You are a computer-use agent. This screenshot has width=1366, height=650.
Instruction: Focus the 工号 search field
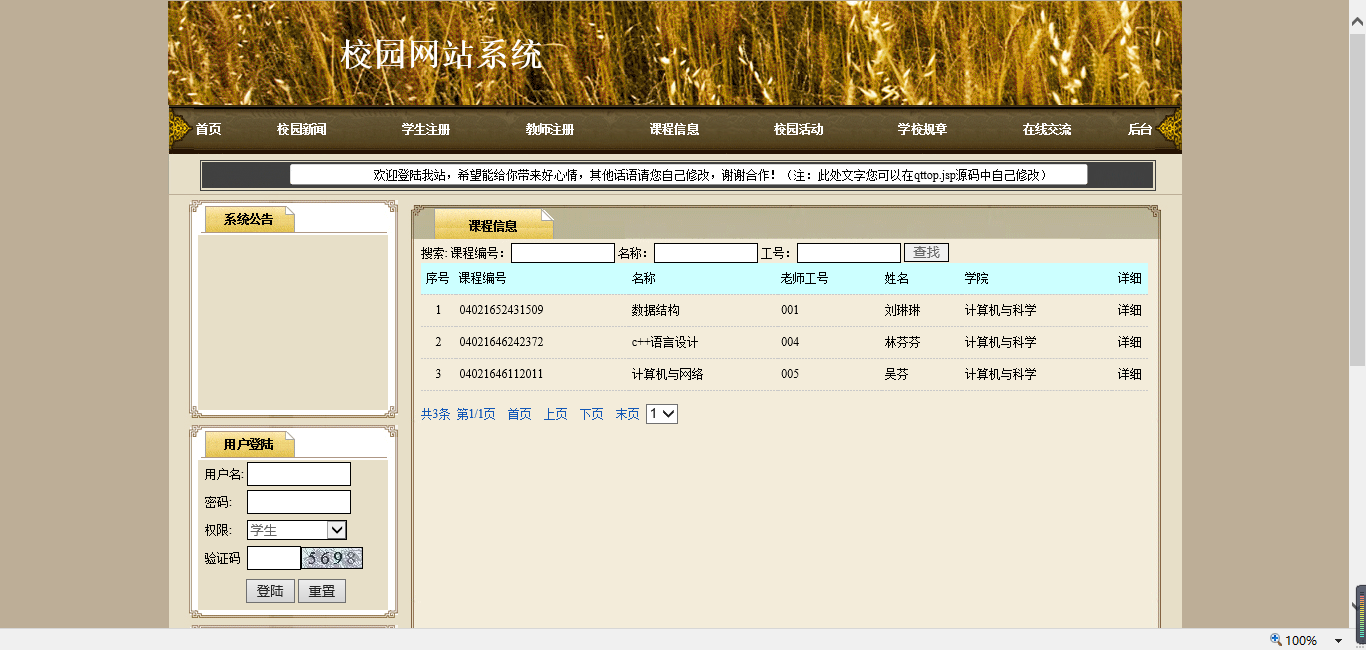(849, 253)
